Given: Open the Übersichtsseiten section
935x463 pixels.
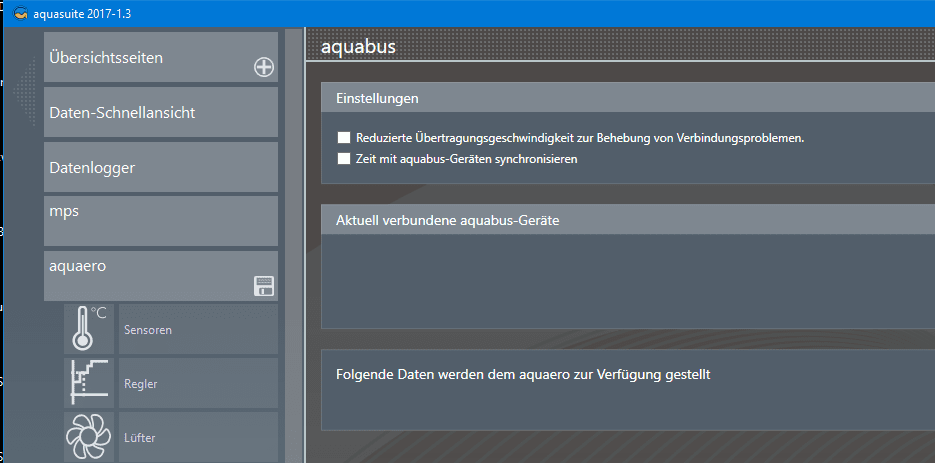Looking at the screenshot, I should (x=161, y=57).
